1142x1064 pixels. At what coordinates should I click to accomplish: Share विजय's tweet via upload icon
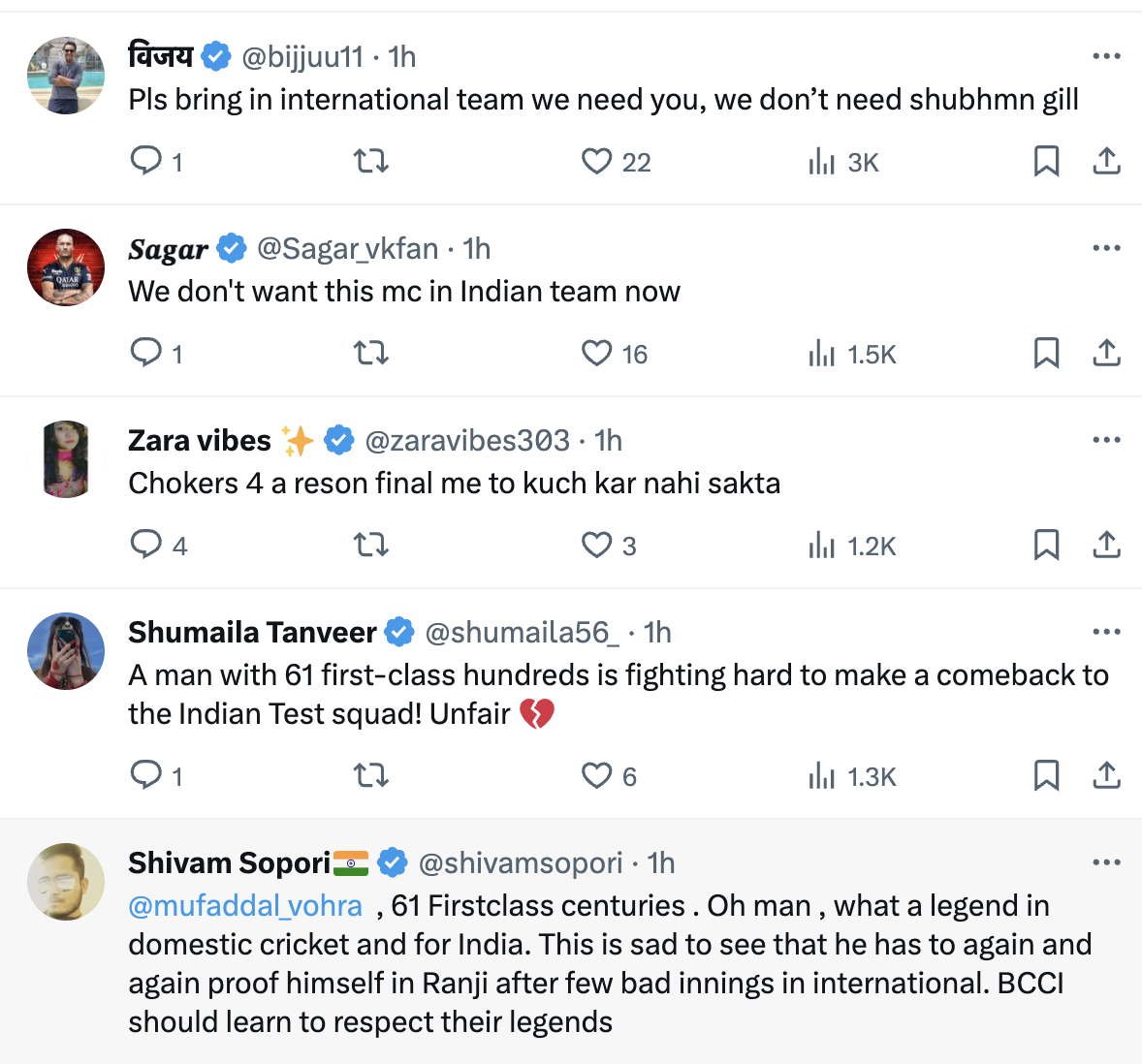1106,161
